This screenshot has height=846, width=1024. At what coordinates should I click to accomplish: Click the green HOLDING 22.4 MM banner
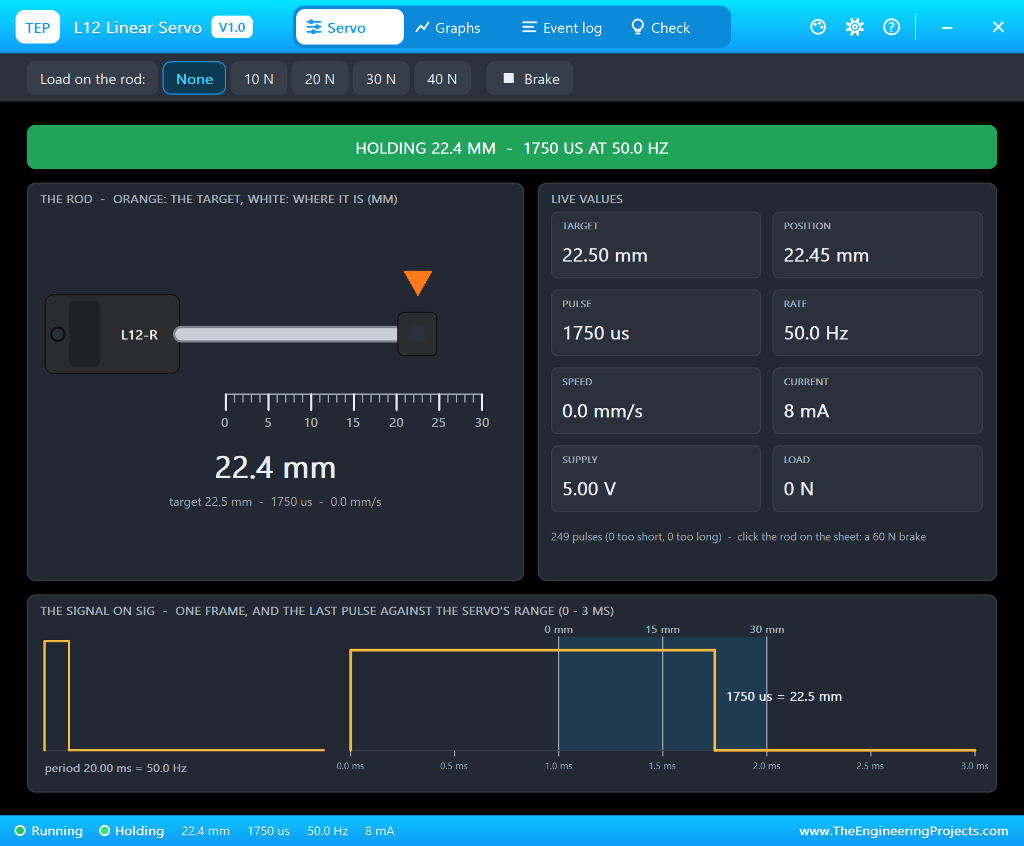(512, 148)
